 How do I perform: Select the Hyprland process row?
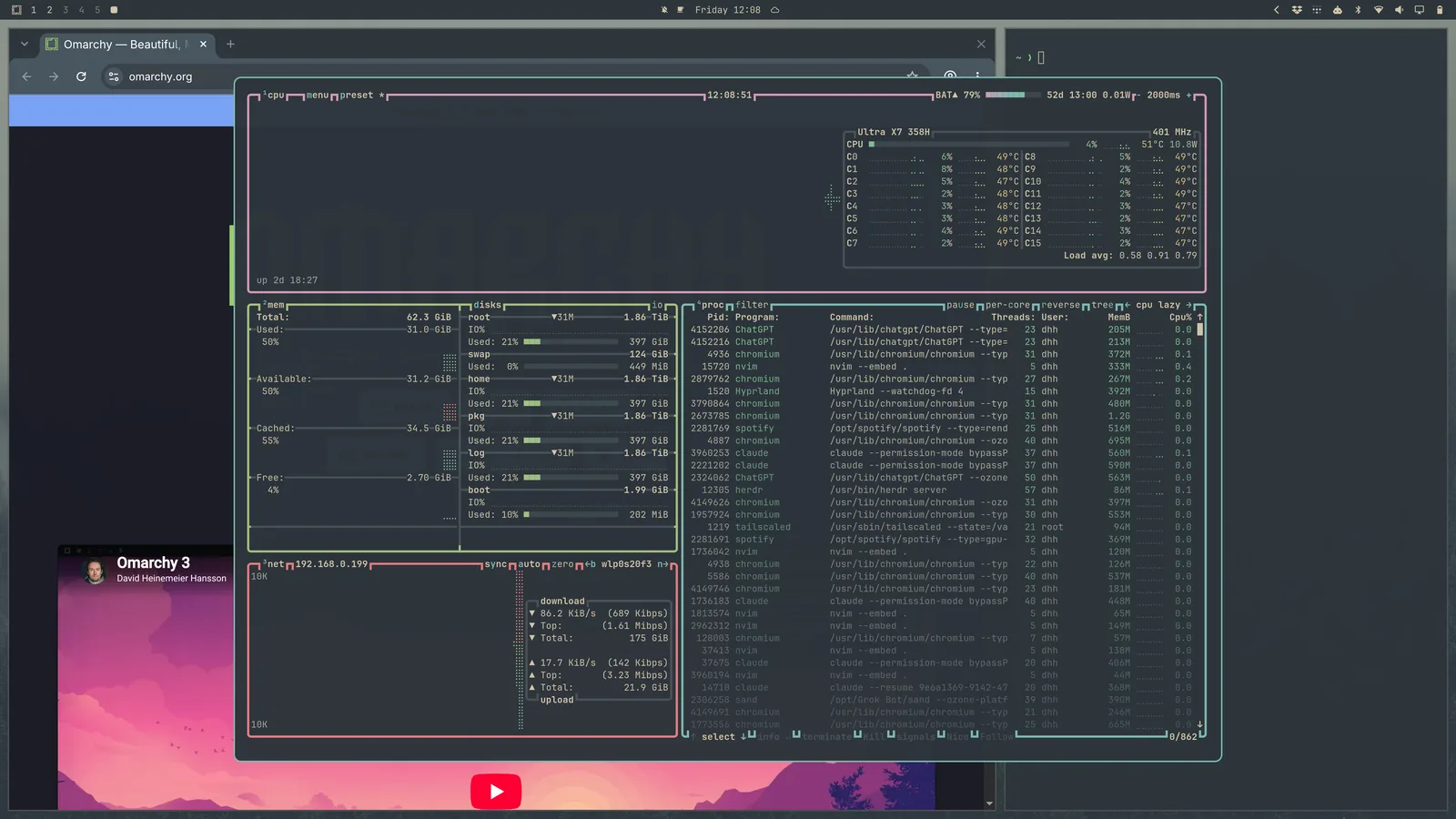coord(941,391)
